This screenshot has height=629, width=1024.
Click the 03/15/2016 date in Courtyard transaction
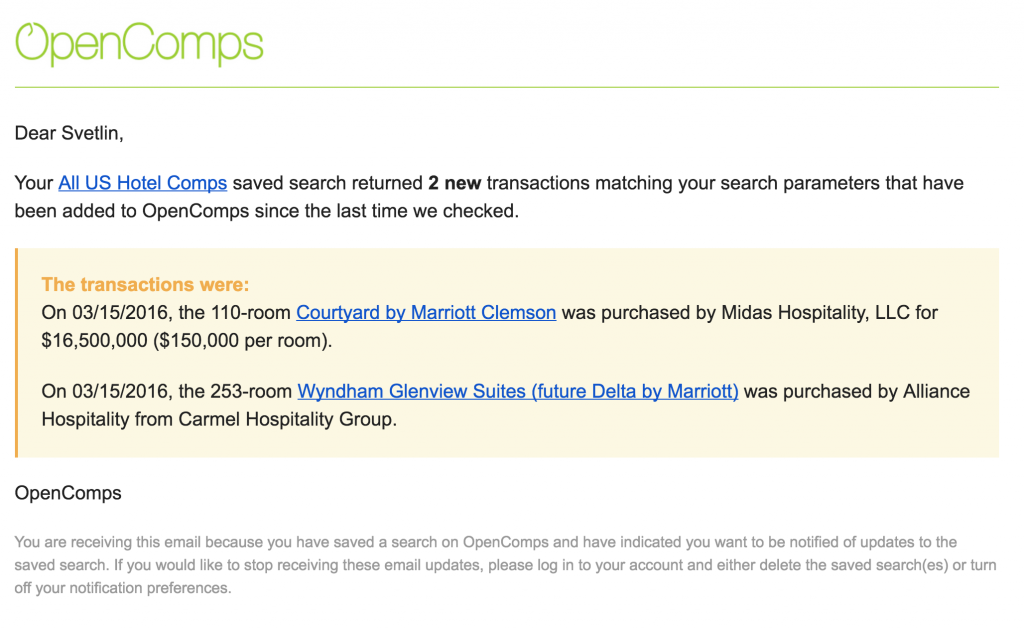pos(120,313)
